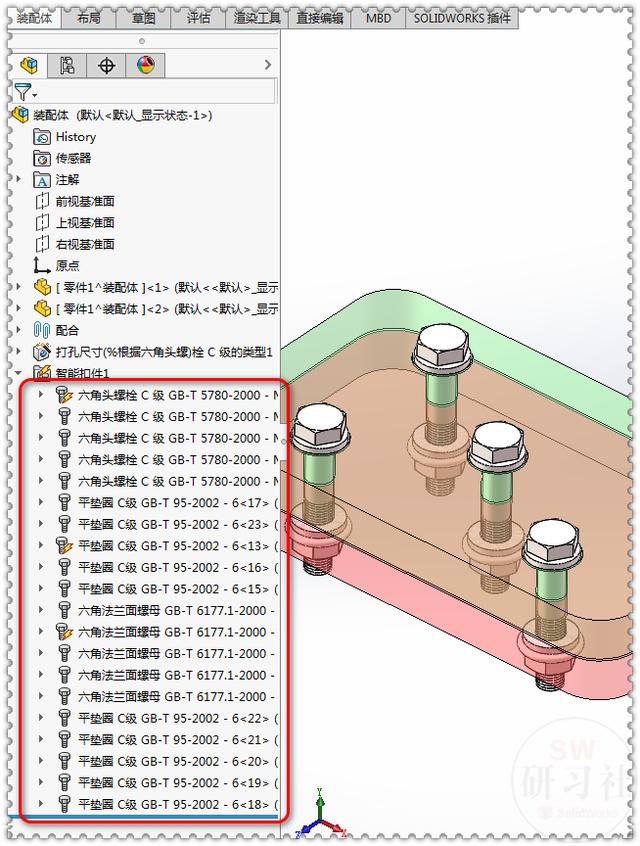Select the History folder icon

pyautogui.click(x=42, y=137)
